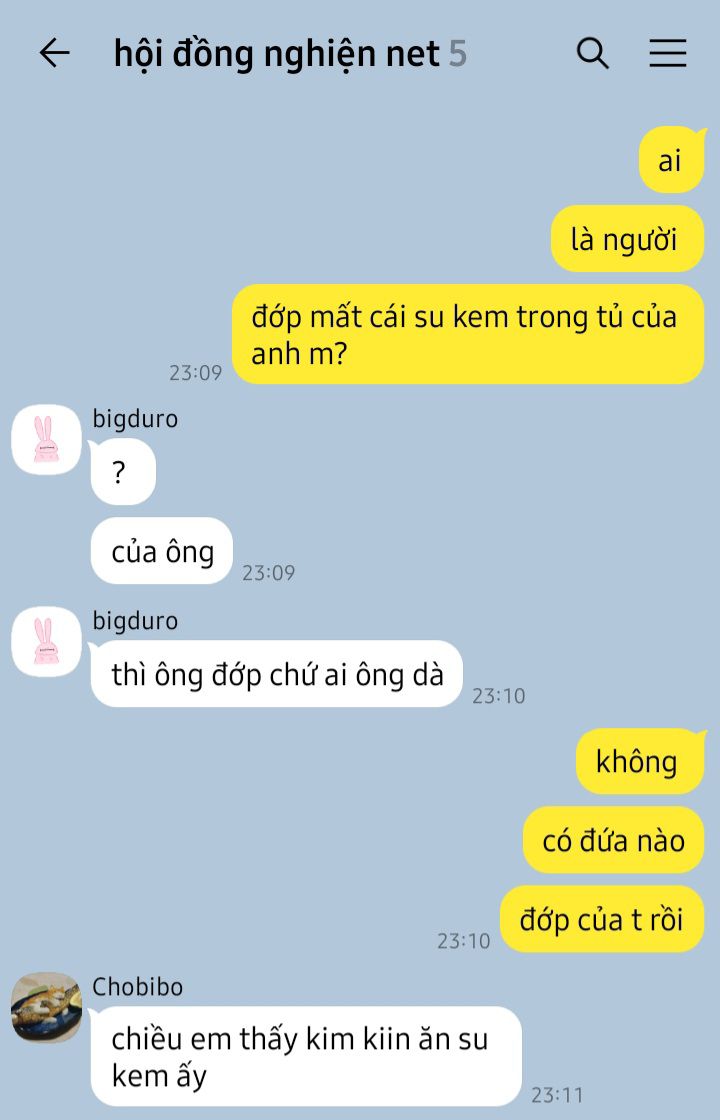
Task: Tap the chat title hội đồng nghiện net
Action: (x=276, y=54)
